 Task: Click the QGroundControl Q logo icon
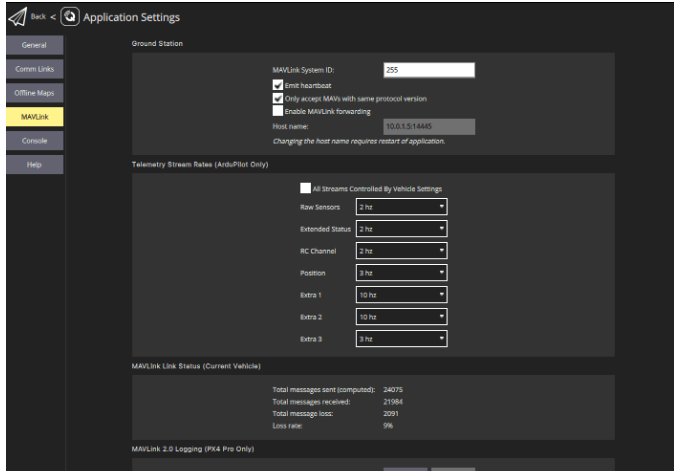pyautogui.click(x=70, y=17)
